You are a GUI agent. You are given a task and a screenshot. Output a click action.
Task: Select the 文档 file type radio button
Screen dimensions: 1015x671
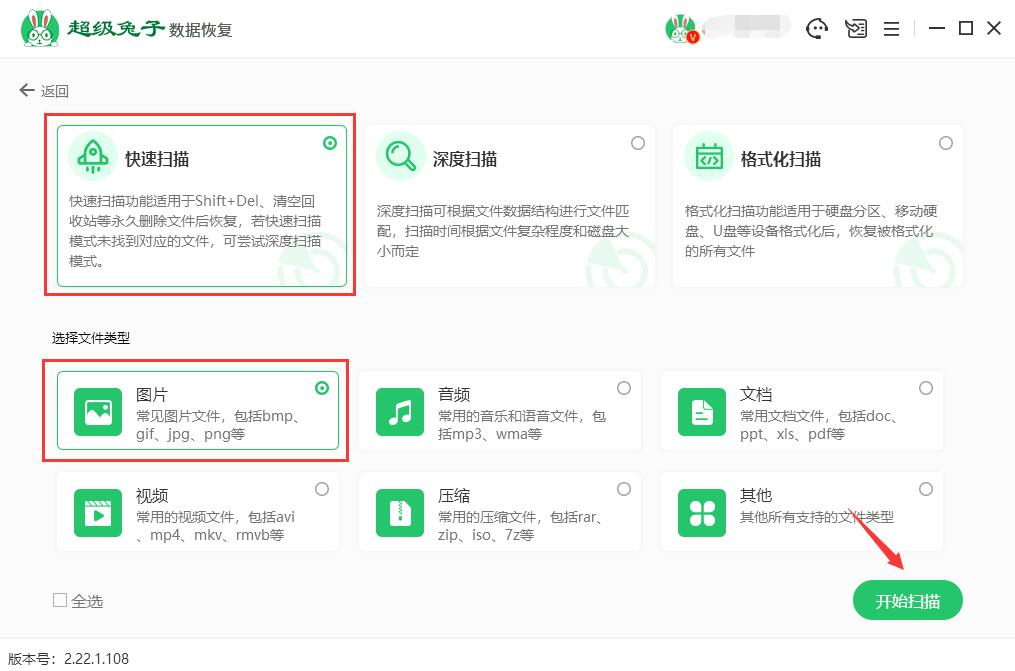pos(926,387)
